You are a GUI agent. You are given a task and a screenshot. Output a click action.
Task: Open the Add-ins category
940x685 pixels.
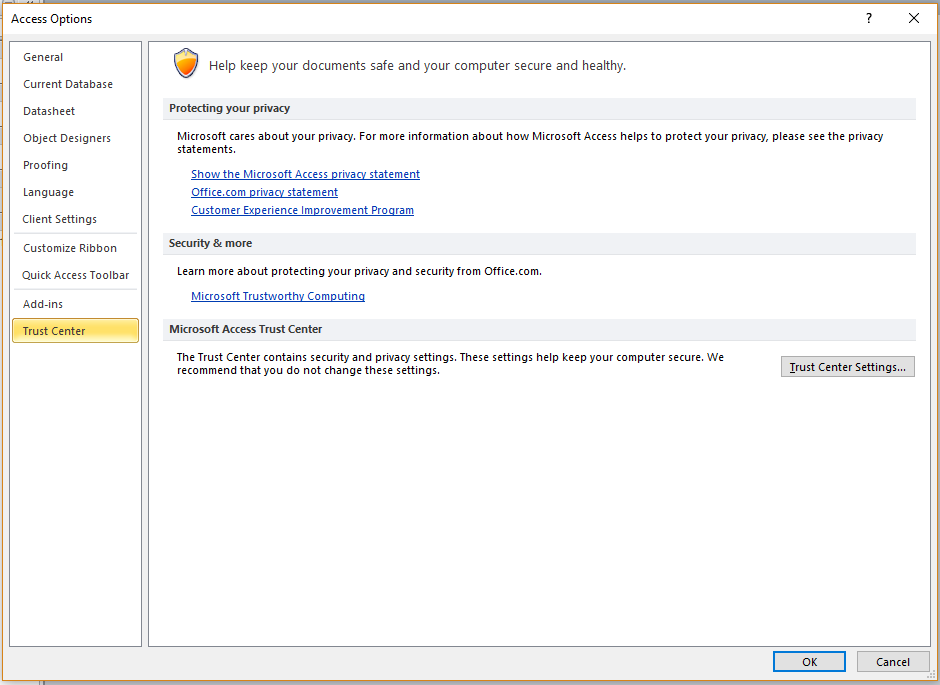tap(43, 304)
